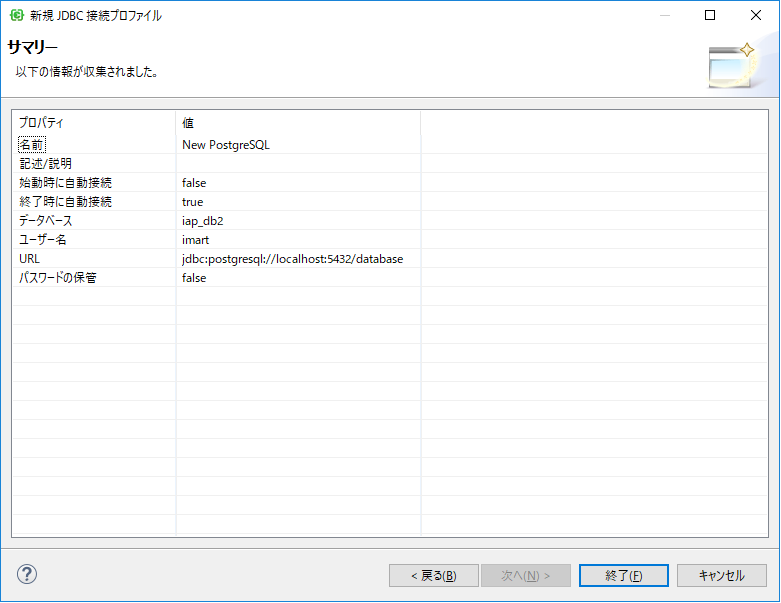Click the false value for 始動時に自動接続
781x603 pixels.
click(194, 183)
